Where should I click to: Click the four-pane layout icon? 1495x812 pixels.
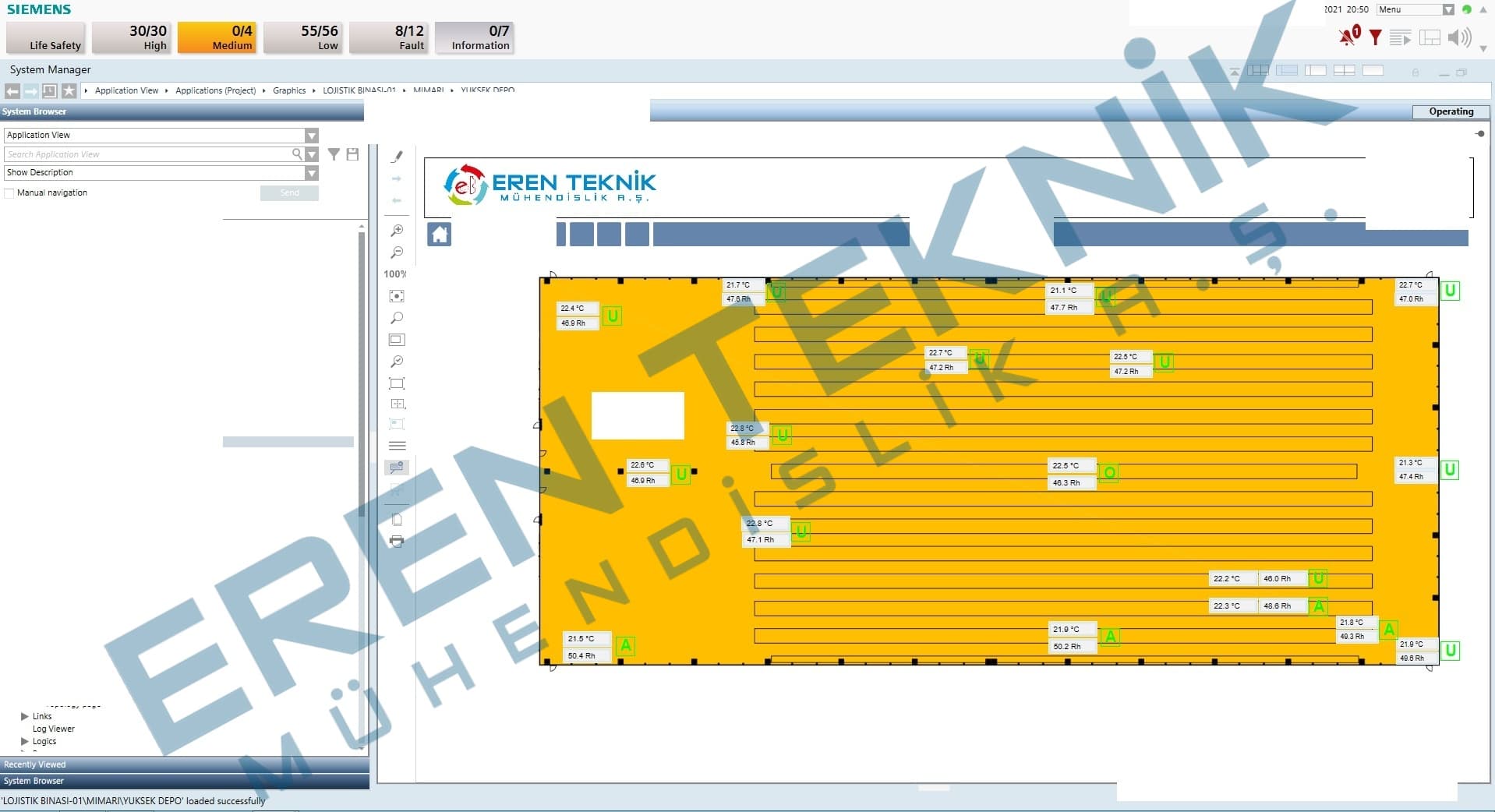point(1344,70)
